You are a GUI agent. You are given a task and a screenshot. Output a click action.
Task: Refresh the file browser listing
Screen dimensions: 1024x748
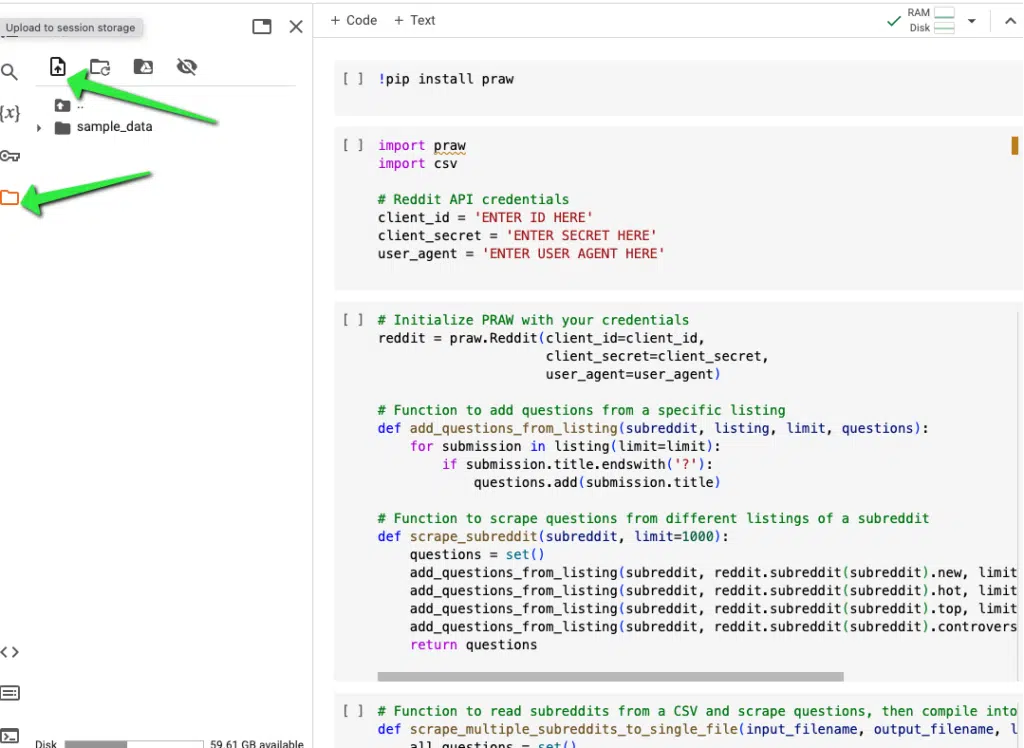coord(100,67)
